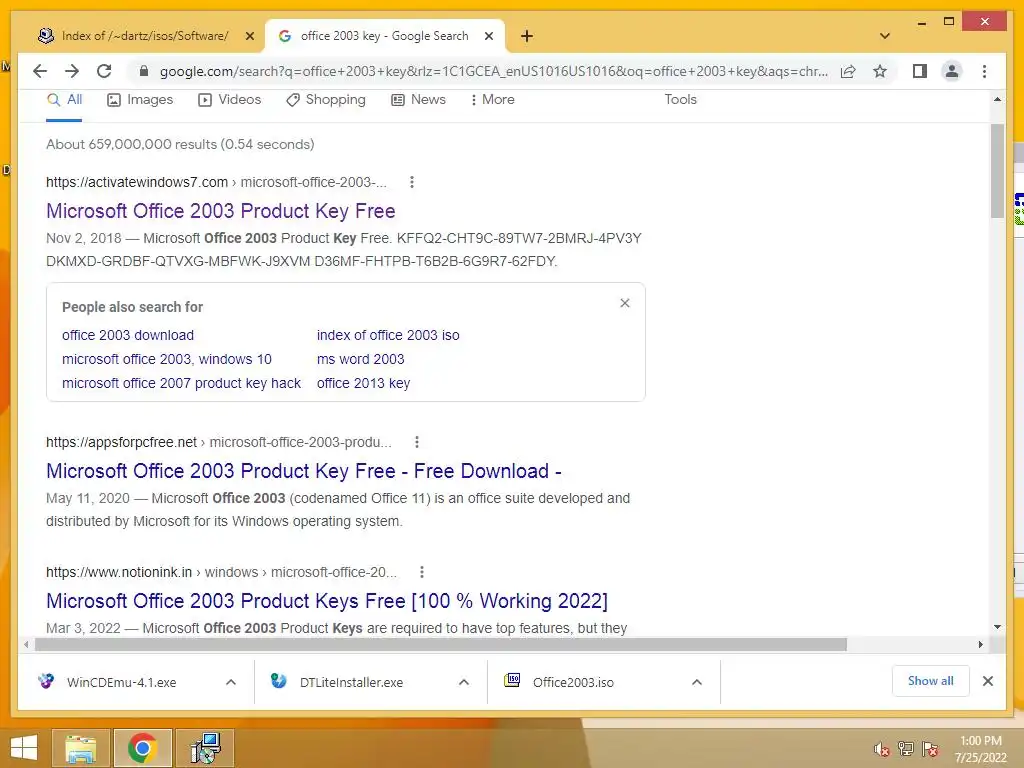This screenshot has width=1024, height=768.
Task: Click the padlock site info icon
Action: (x=144, y=71)
